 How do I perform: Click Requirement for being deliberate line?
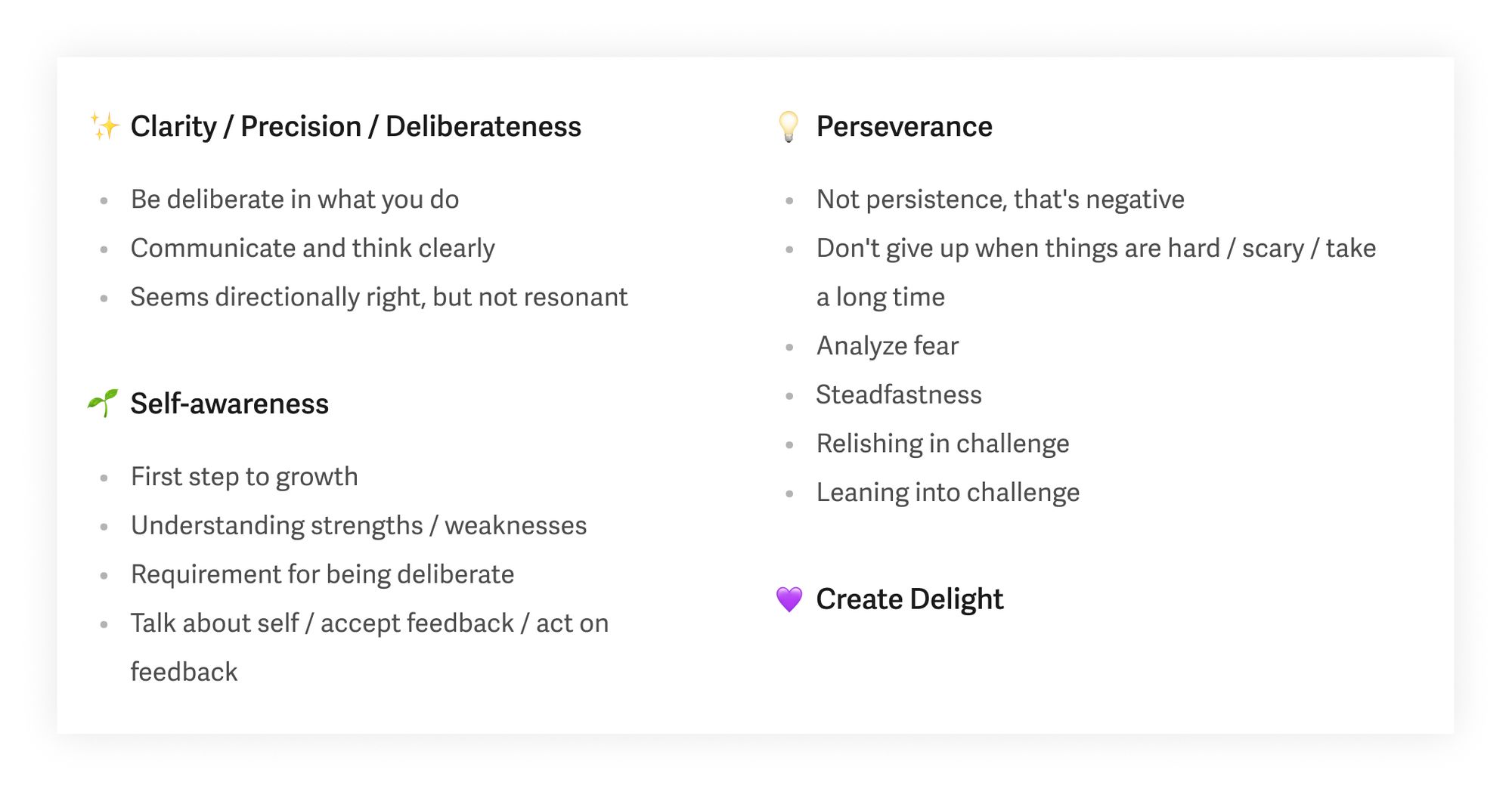pyautogui.click(x=323, y=574)
